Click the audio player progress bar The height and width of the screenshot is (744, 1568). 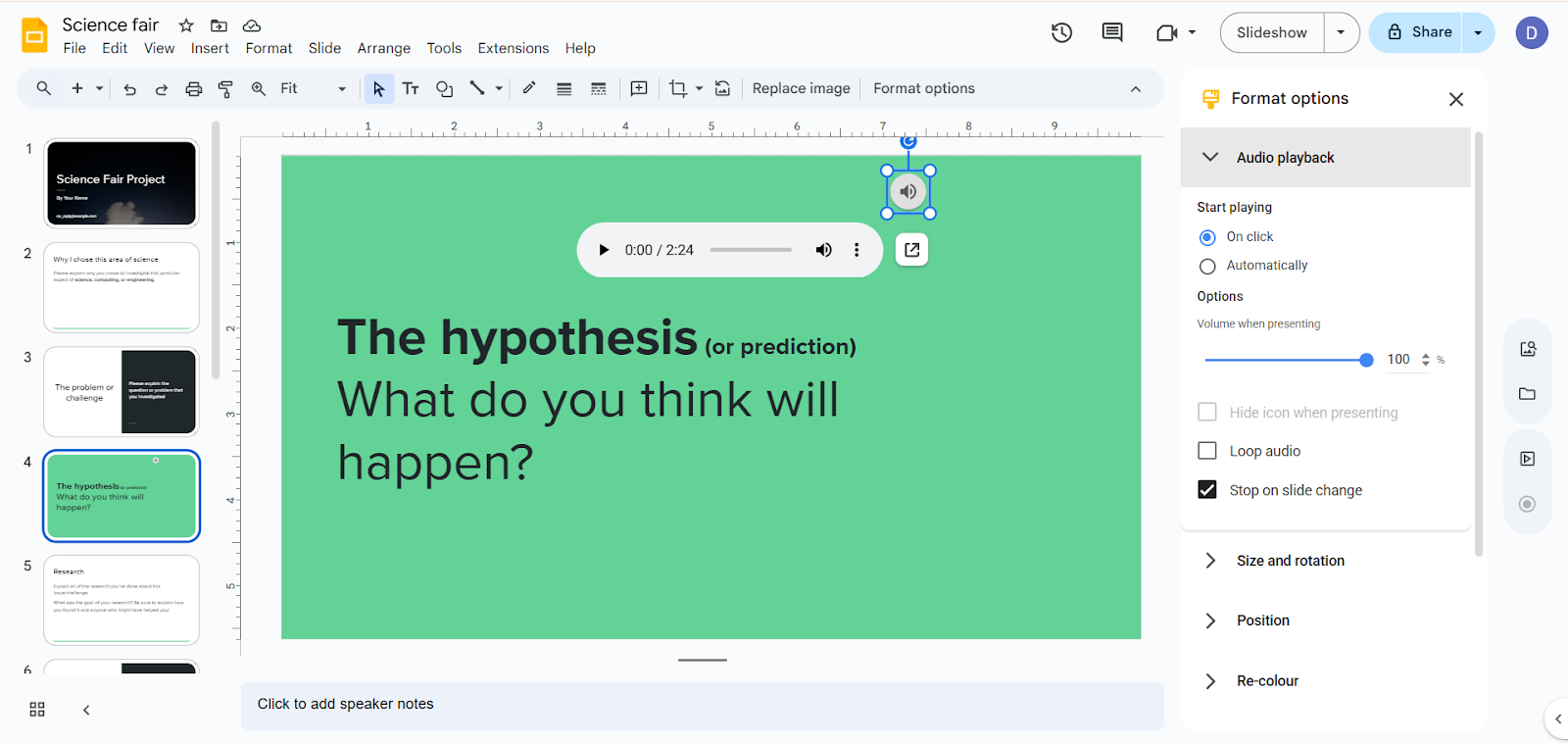(751, 250)
